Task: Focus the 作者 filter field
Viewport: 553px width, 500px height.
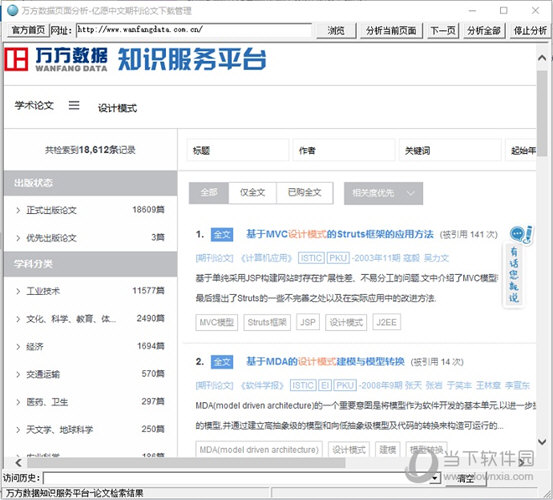Action: pyautogui.click(x=344, y=150)
